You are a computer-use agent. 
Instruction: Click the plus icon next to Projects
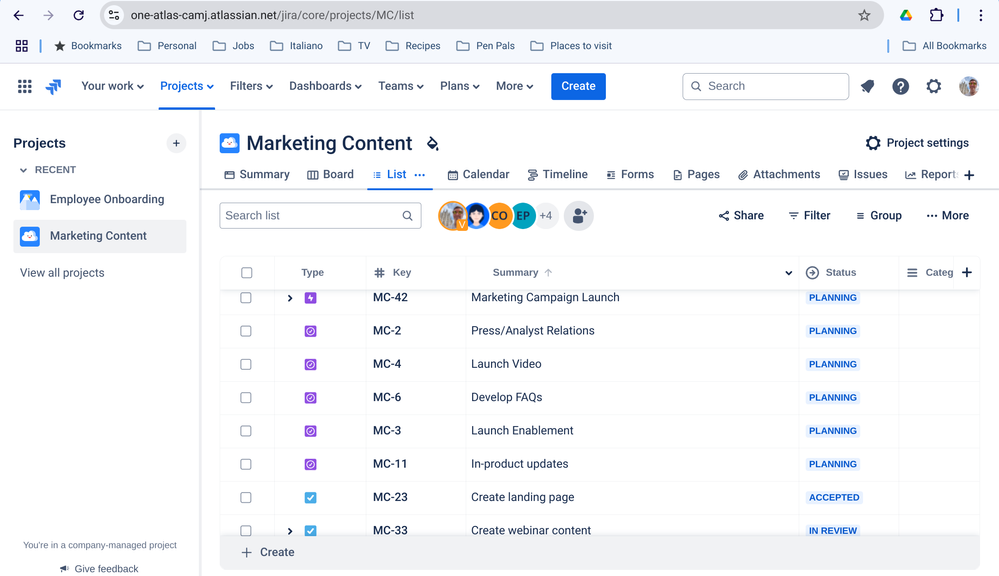(x=176, y=143)
